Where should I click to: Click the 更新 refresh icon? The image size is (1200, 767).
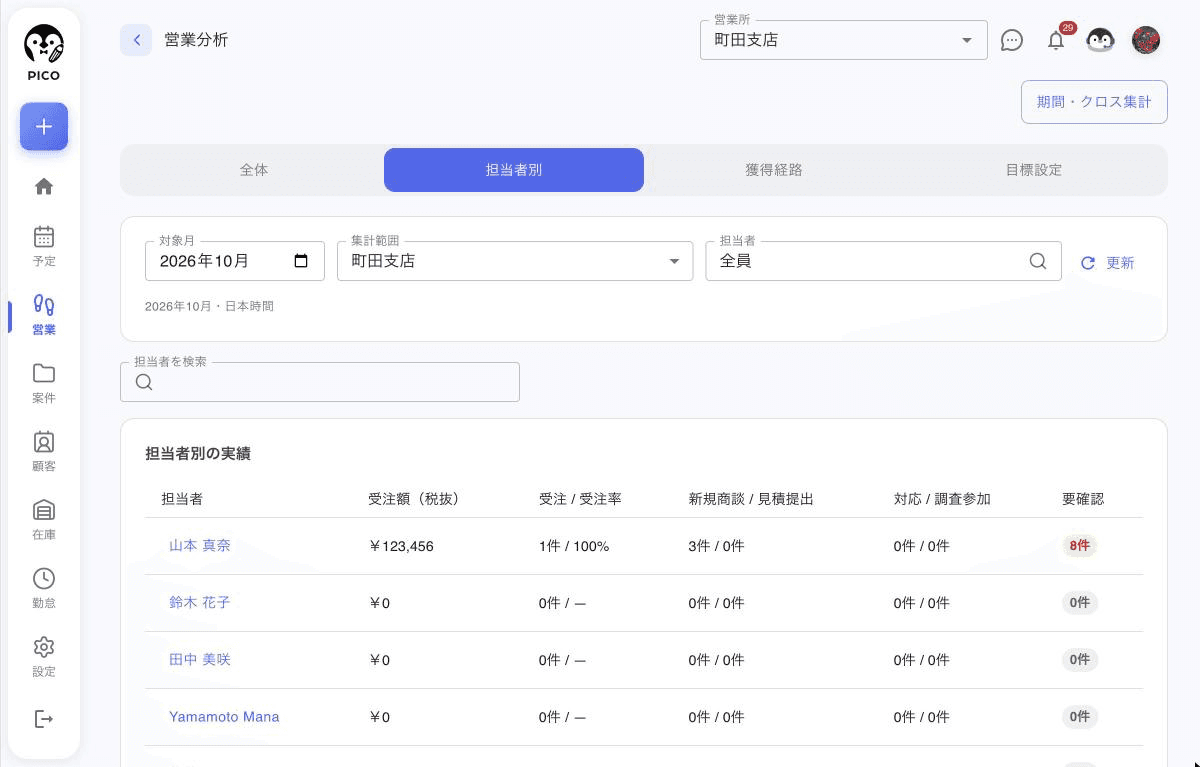click(1088, 263)
